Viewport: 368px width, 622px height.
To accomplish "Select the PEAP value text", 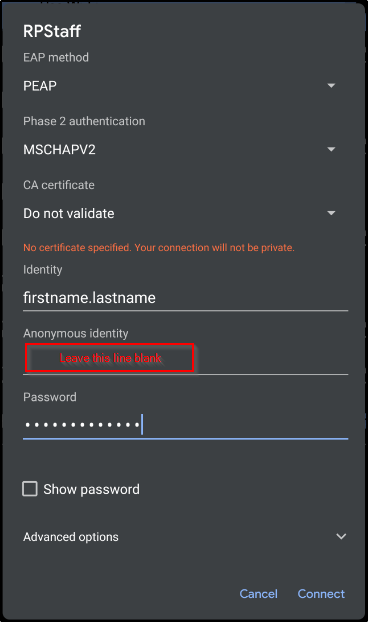I will (x=40, y=86).
